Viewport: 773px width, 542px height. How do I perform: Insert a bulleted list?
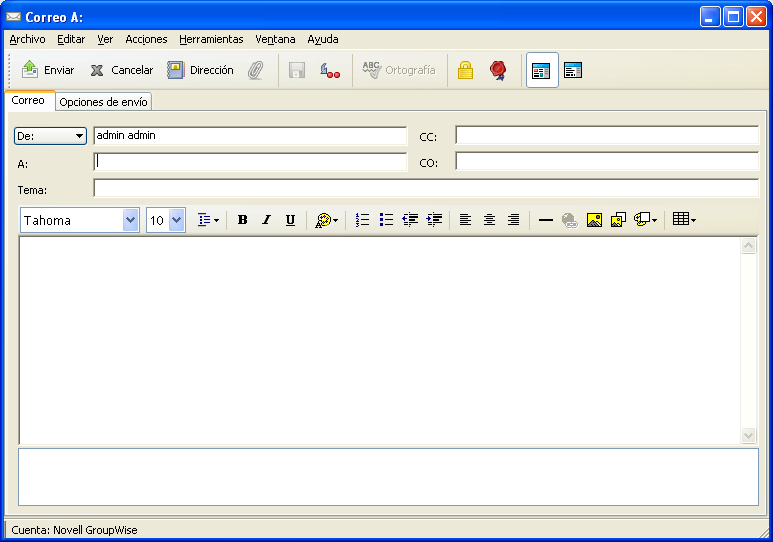386,220
